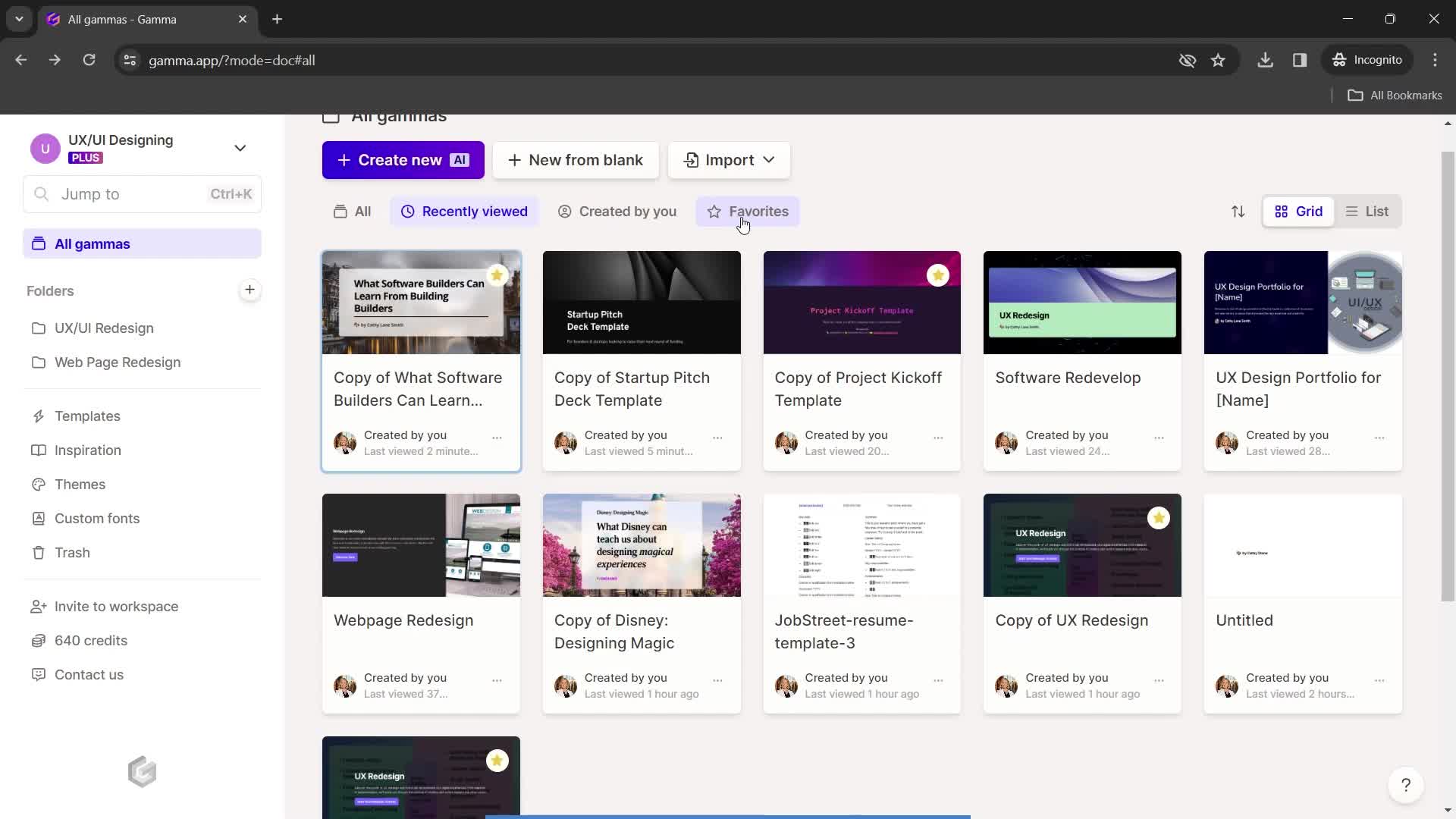Image resolution: width=1456 pixels, height=819 pixels.
Task: Open the Gamma logo at sidebar bottom
Action: coord(142,772)
